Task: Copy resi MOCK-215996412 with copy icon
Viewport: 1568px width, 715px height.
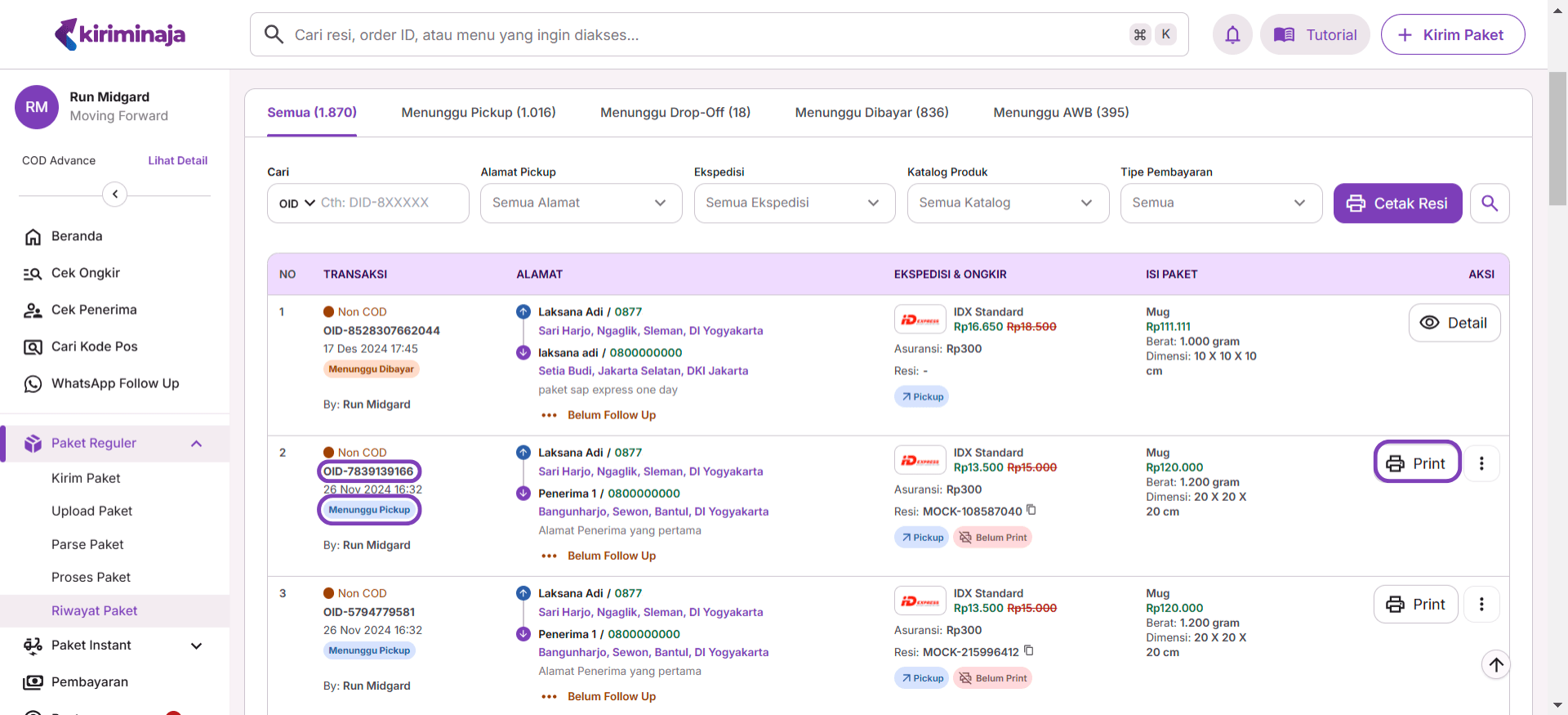Action: point(1029,651)
